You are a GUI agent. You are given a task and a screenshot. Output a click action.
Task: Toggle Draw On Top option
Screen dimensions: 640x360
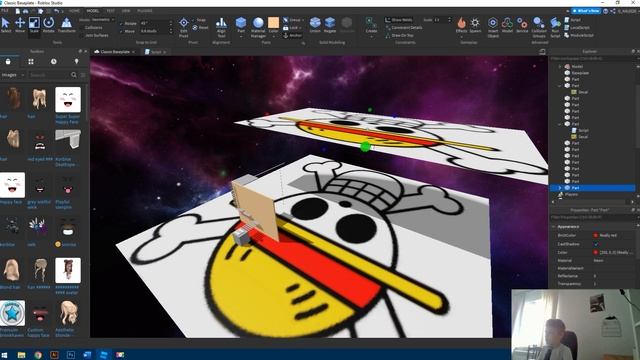pyautogui.click(x=399, y=36)
